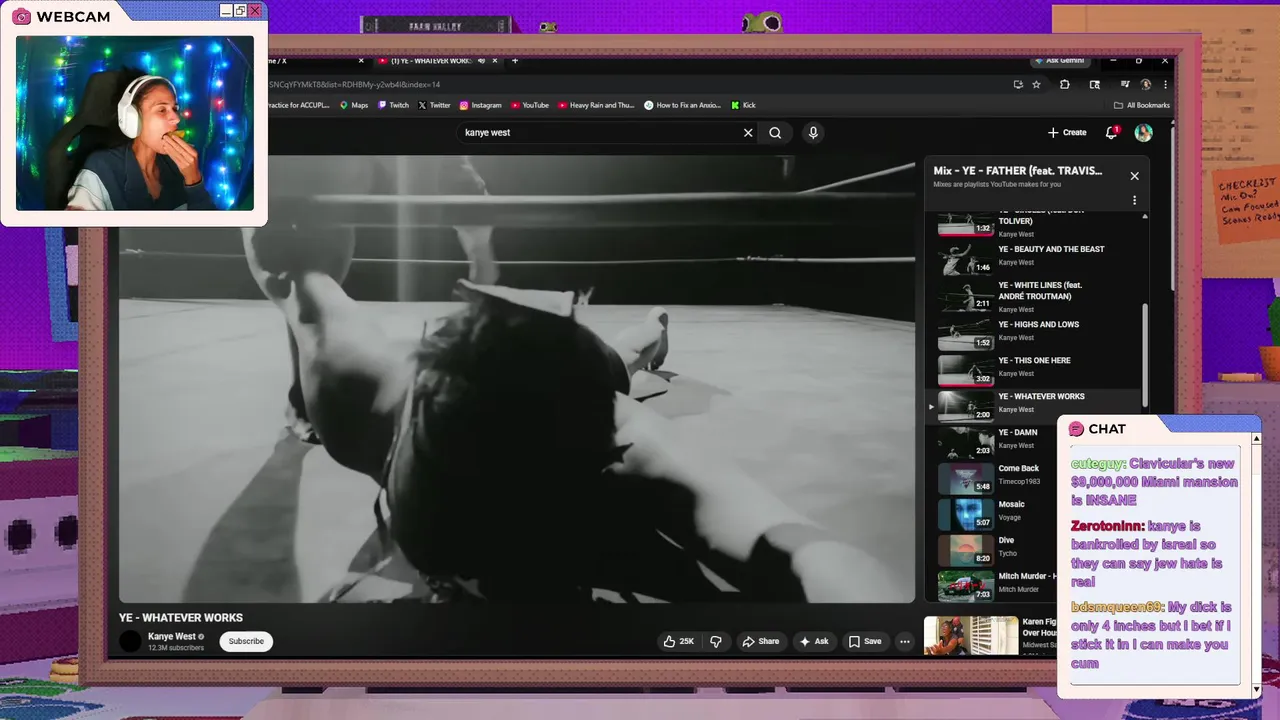
Task: Close the YE - WHATEVER WORKS tab
Action: tap(497, 61)
